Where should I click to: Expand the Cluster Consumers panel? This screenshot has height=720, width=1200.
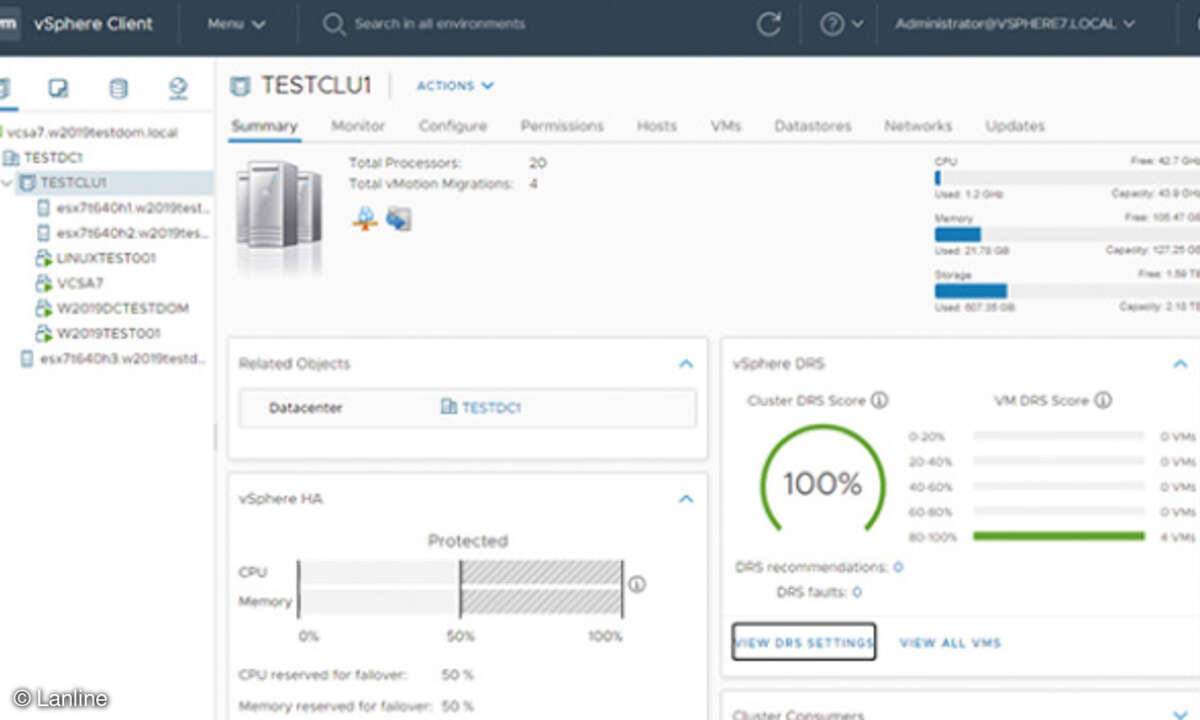pyautogui.click(x=1180, y=715)
